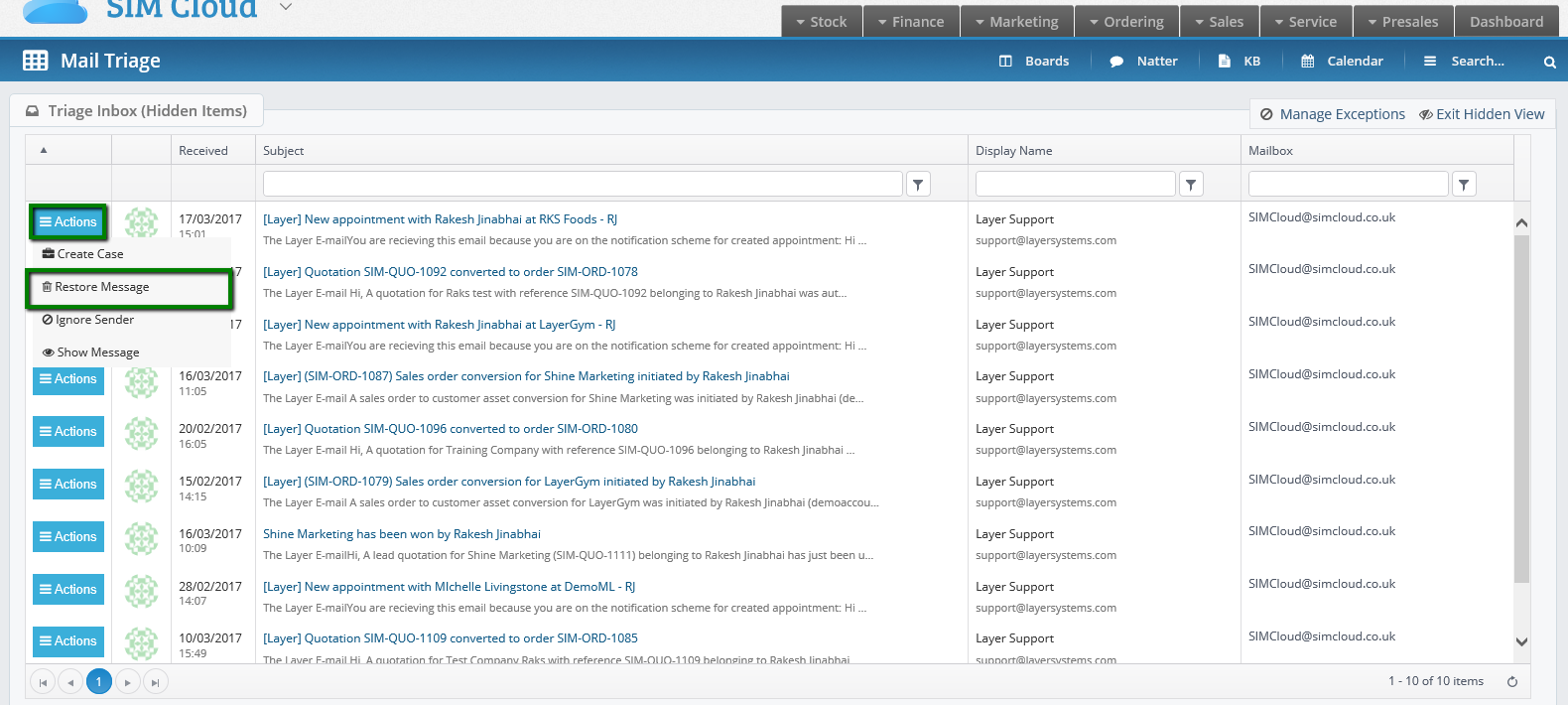Viewport: 1568px width, 705px height.
Task: Expand the Sales dropdown menu
Action: [1220, 22]
